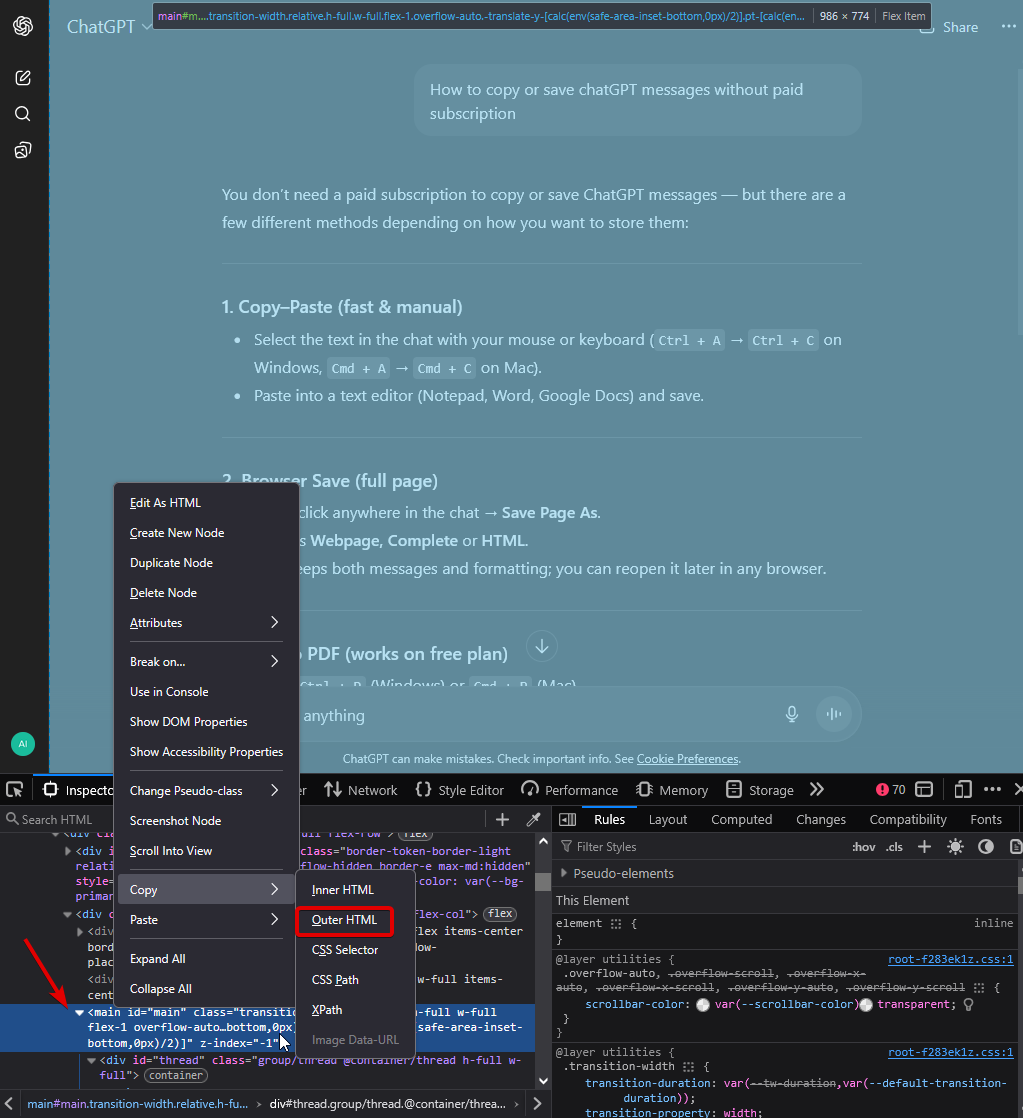The image size is (1023, 1118).
Task: Open Responsive Design Mode icon
Action: (963, 789)
